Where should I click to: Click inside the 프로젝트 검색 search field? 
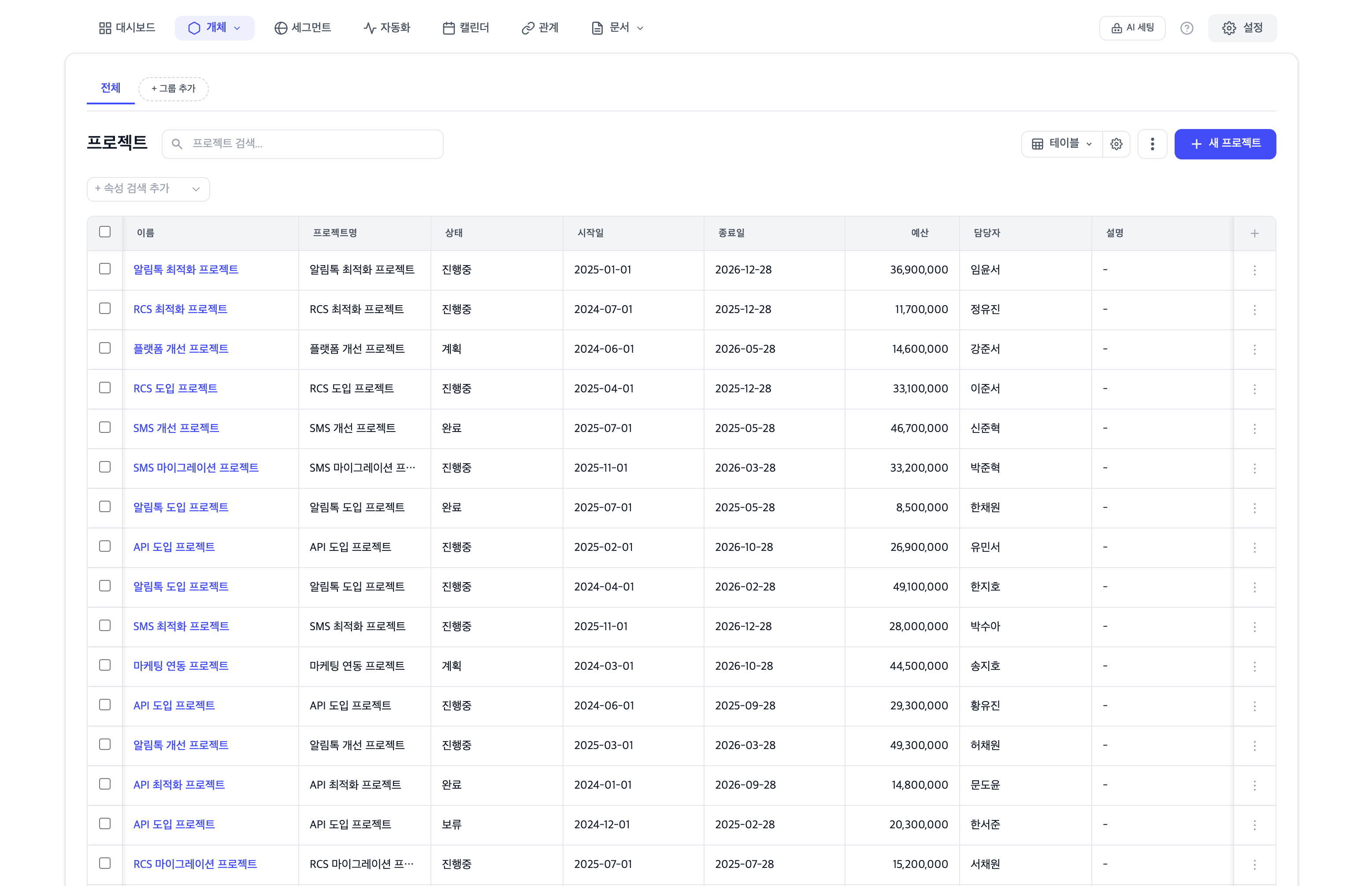click(302, 144)
